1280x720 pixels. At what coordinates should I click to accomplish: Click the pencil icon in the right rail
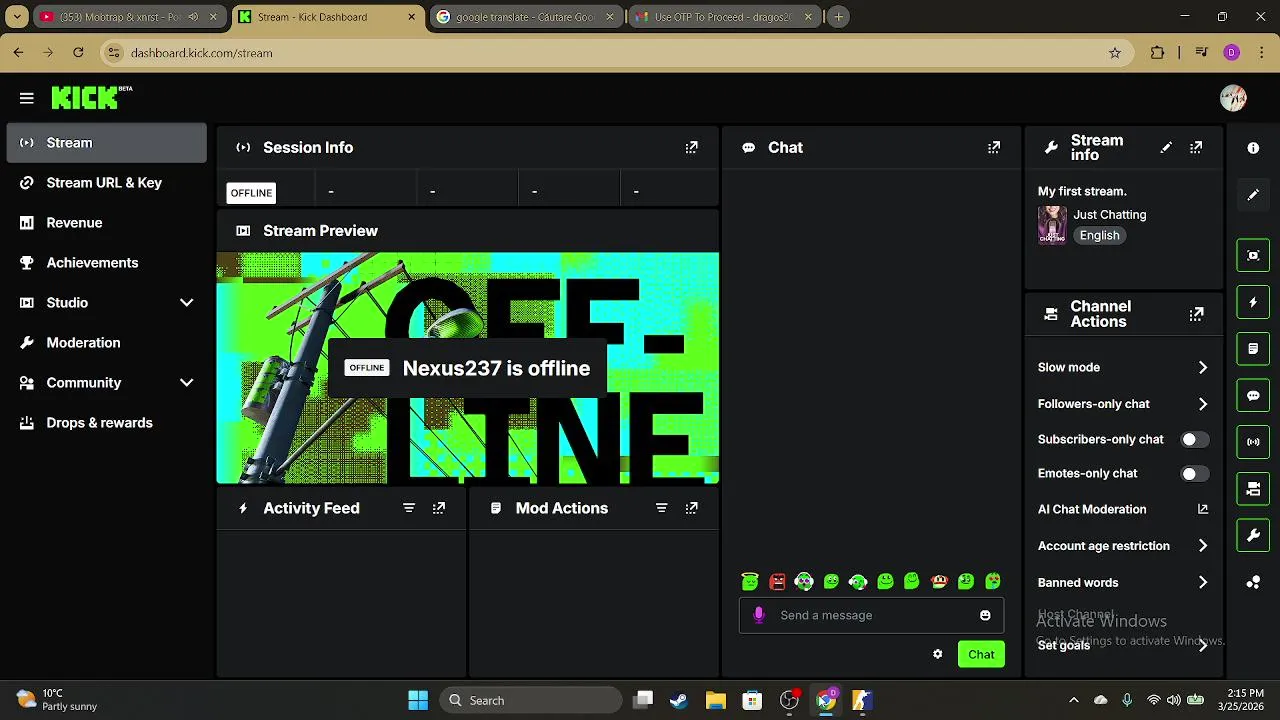point(1253,195)
